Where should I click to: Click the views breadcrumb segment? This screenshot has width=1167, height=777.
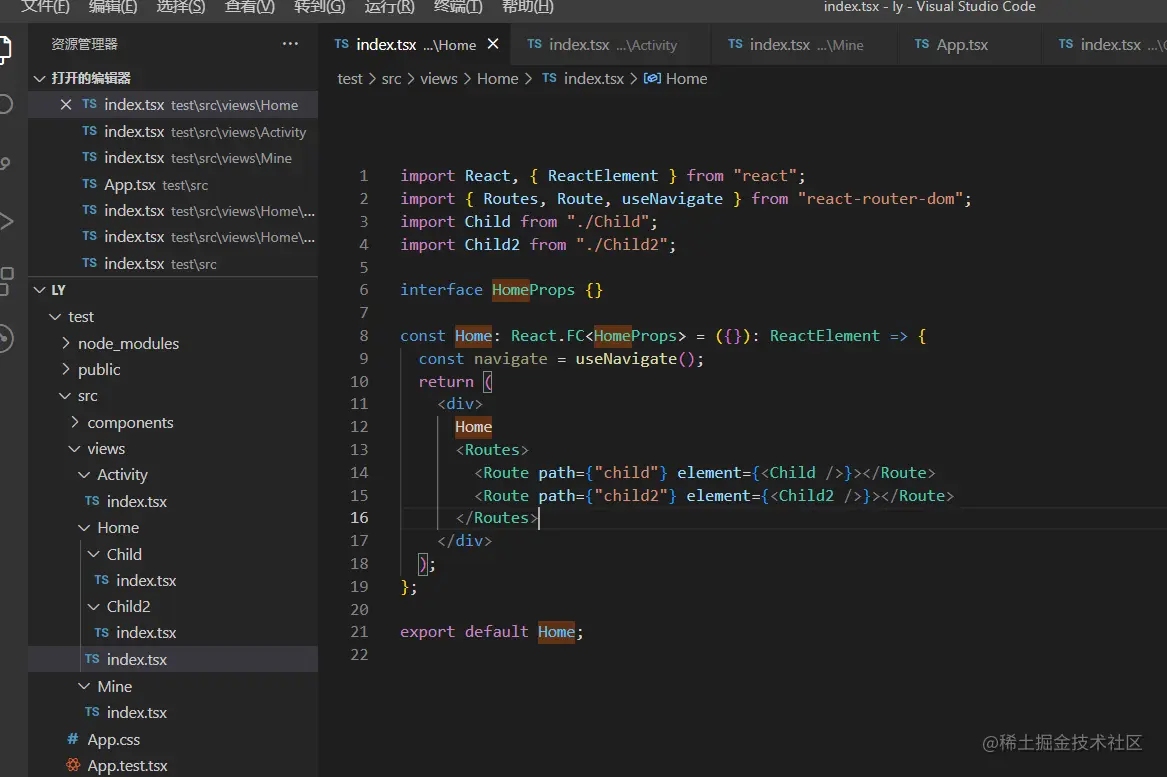[438, 78]
